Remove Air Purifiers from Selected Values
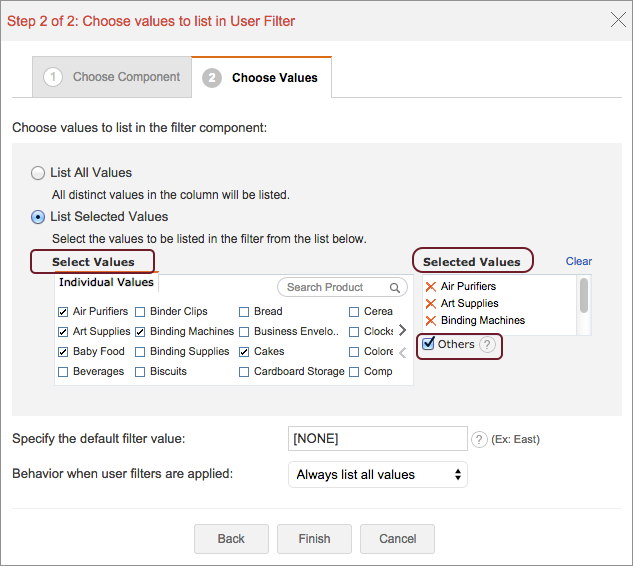The width and height of the screenshot is (633, 566). tap(431, 287)
